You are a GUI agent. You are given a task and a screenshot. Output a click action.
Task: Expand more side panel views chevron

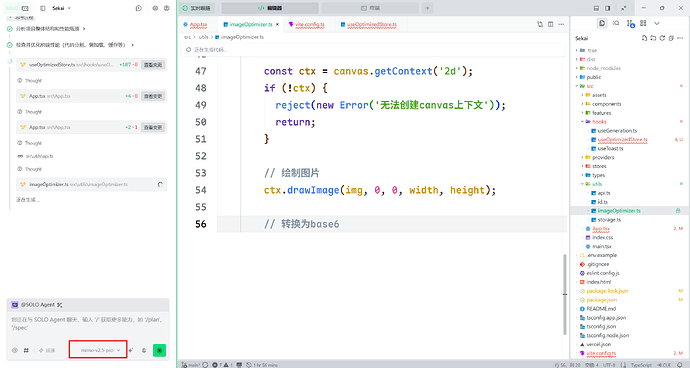click(x=657, y=23)
